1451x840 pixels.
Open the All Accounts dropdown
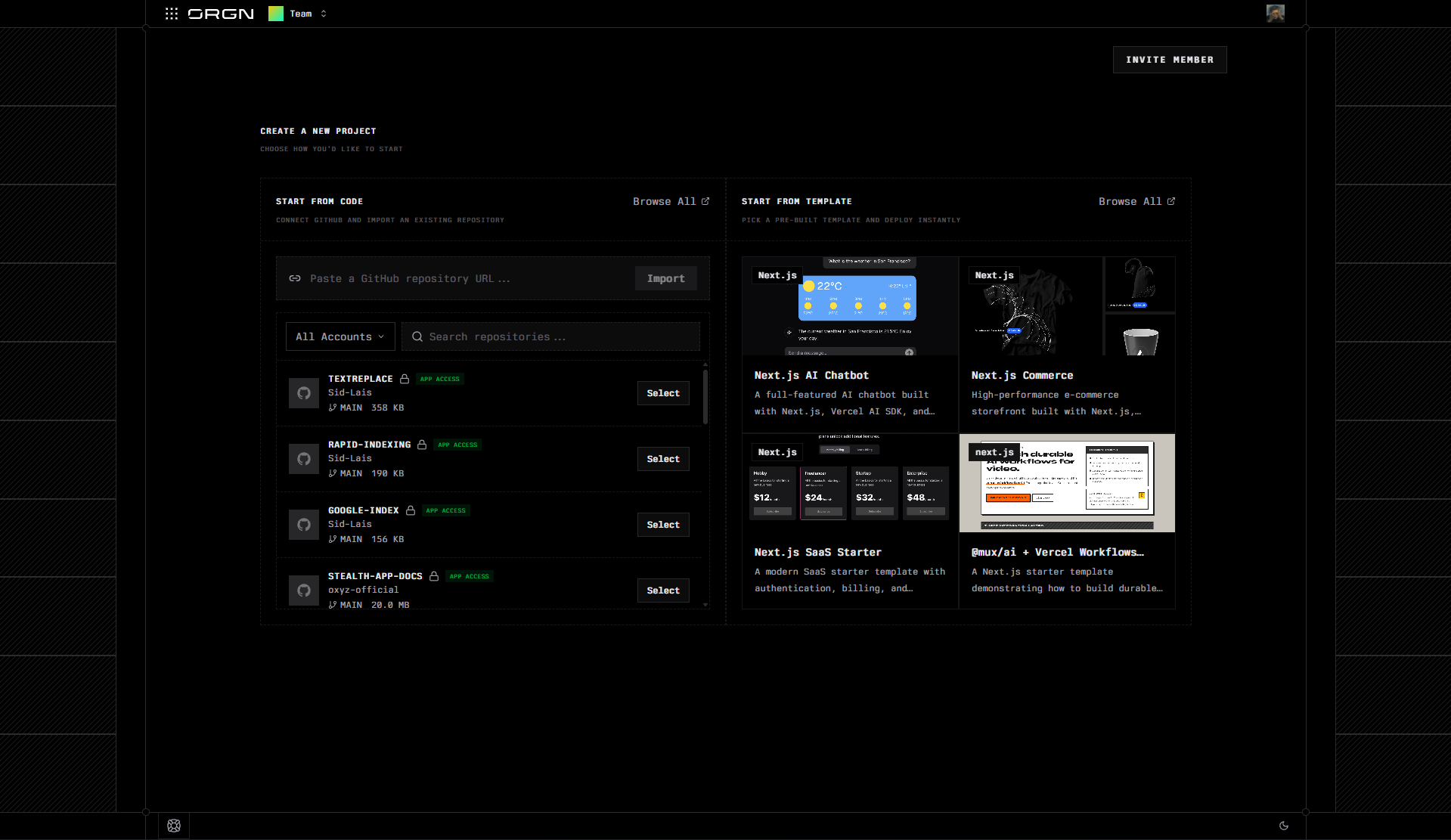click(340, 336)
